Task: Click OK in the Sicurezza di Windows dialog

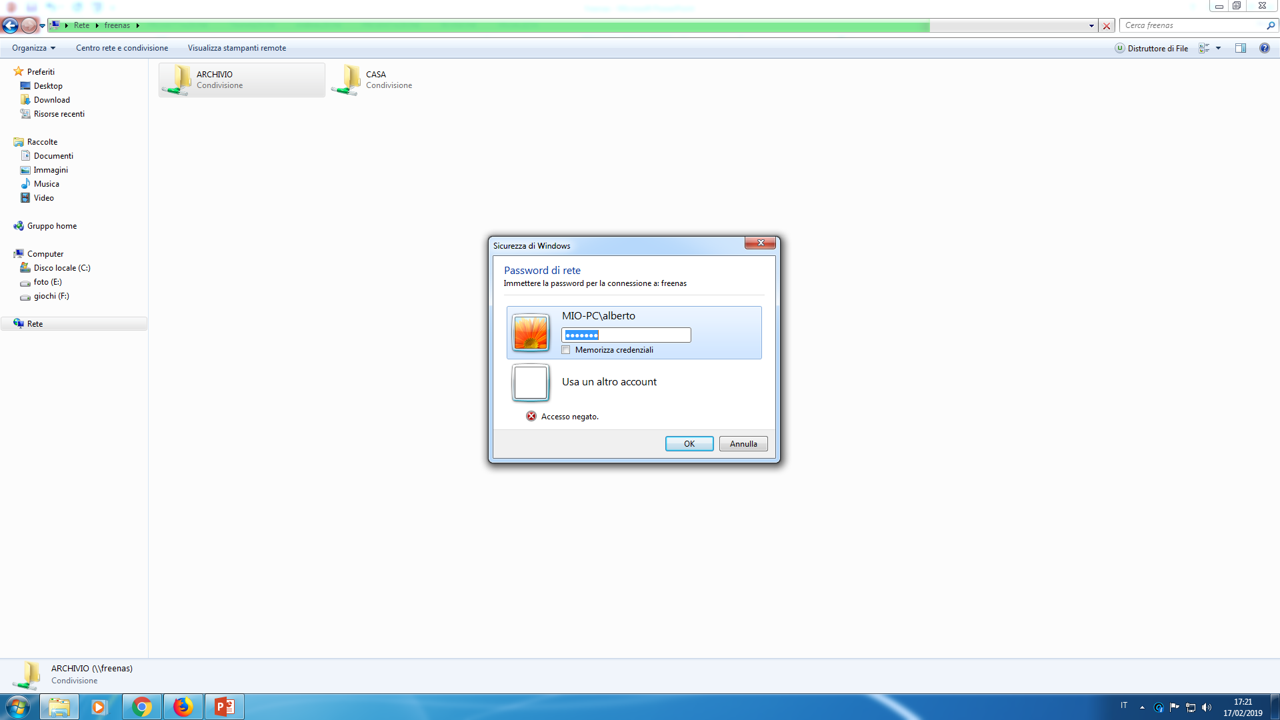Action: click(689, 444)
